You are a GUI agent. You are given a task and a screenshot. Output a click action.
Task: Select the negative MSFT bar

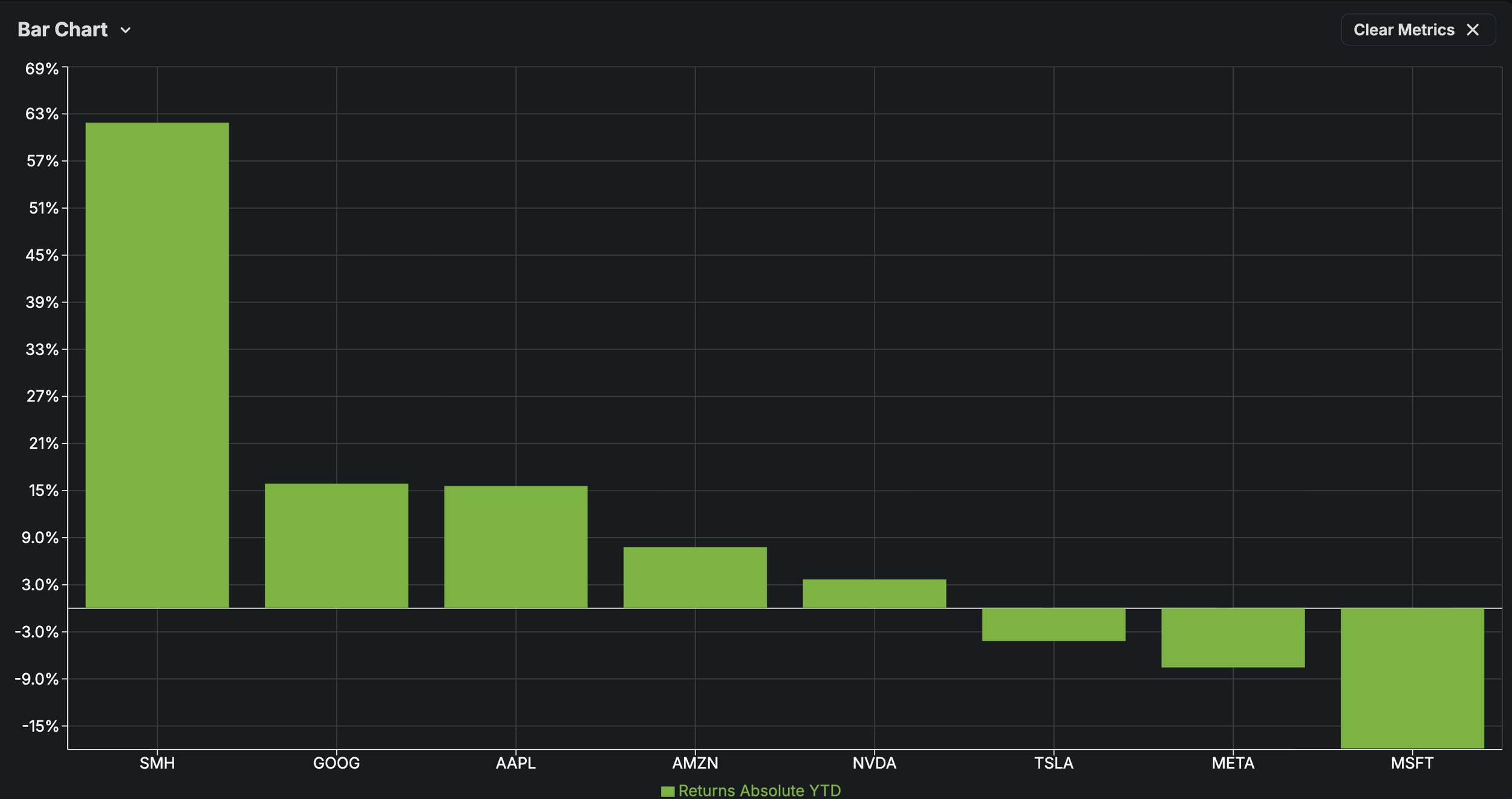1412,679
